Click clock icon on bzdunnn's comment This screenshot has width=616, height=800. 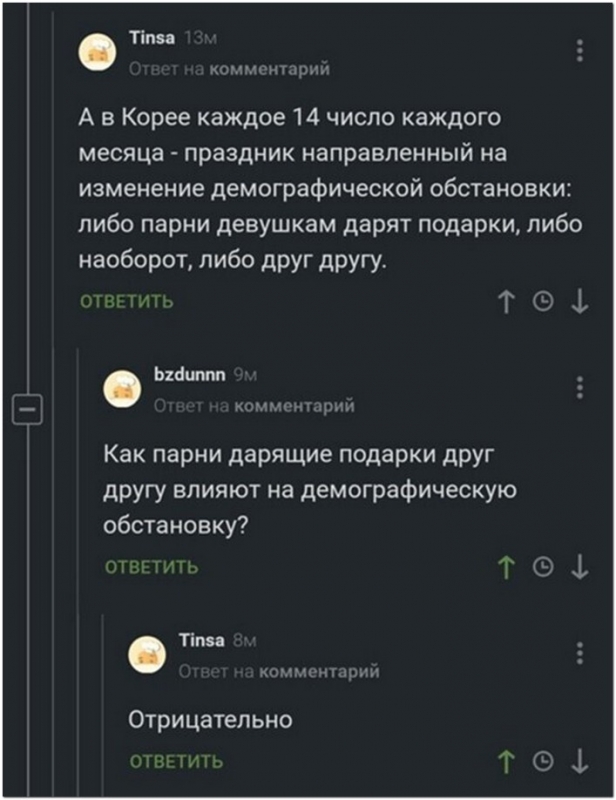pos(546,568)
